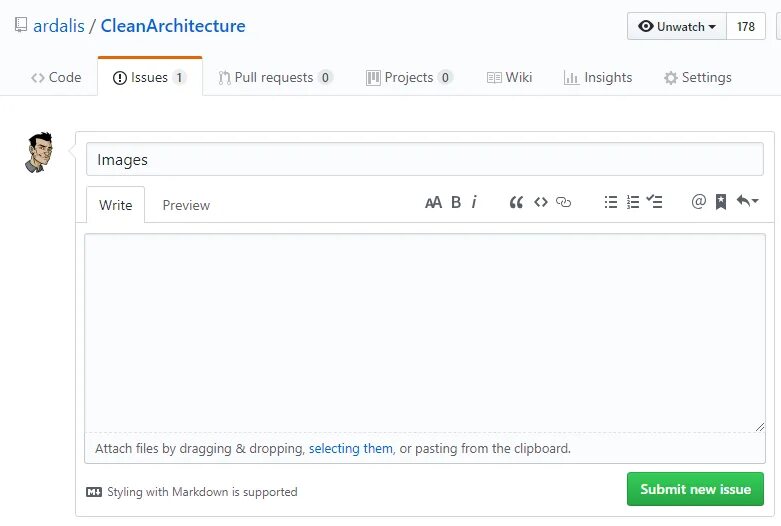Screen dimensions: 781x526
Task: Add a numbered list
Action: tap(632, 202)
